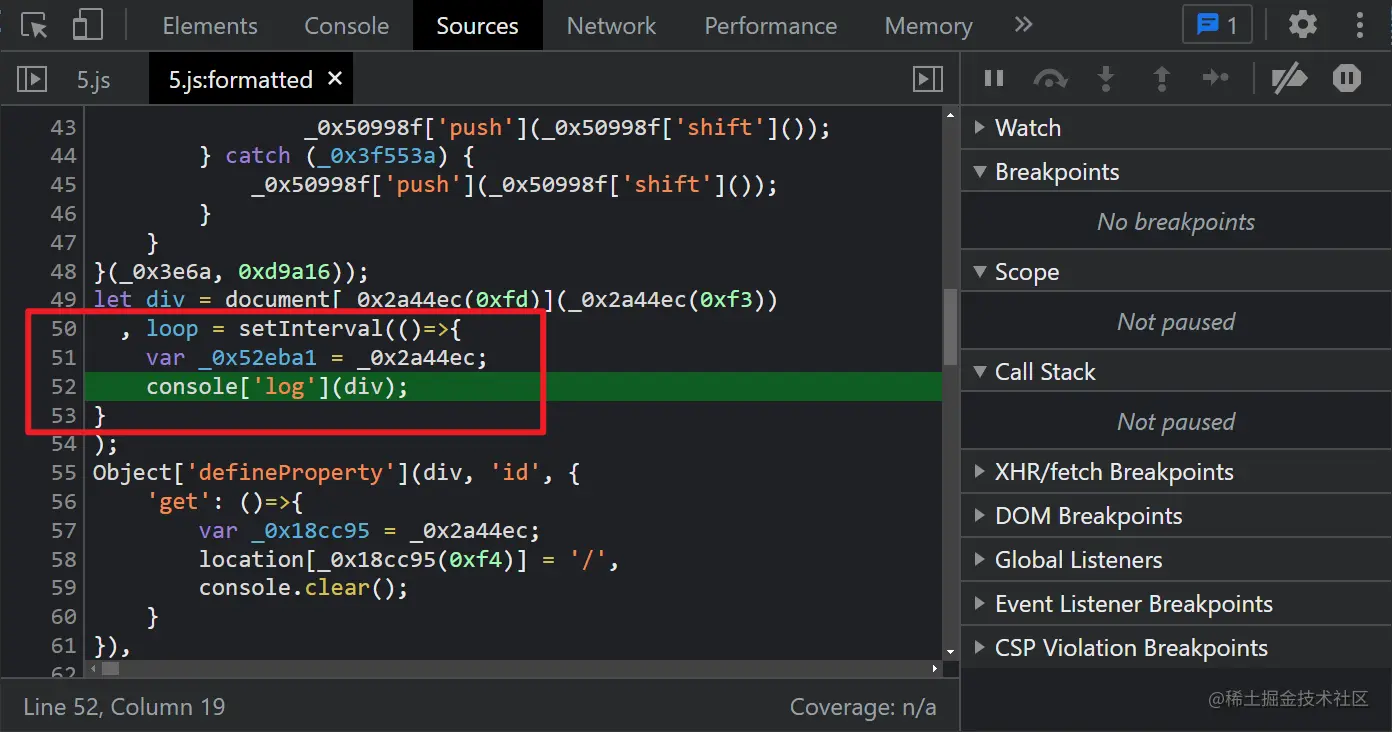
Task: Collapse the Breakpoints section
Action: click(x=1176, y=172)
